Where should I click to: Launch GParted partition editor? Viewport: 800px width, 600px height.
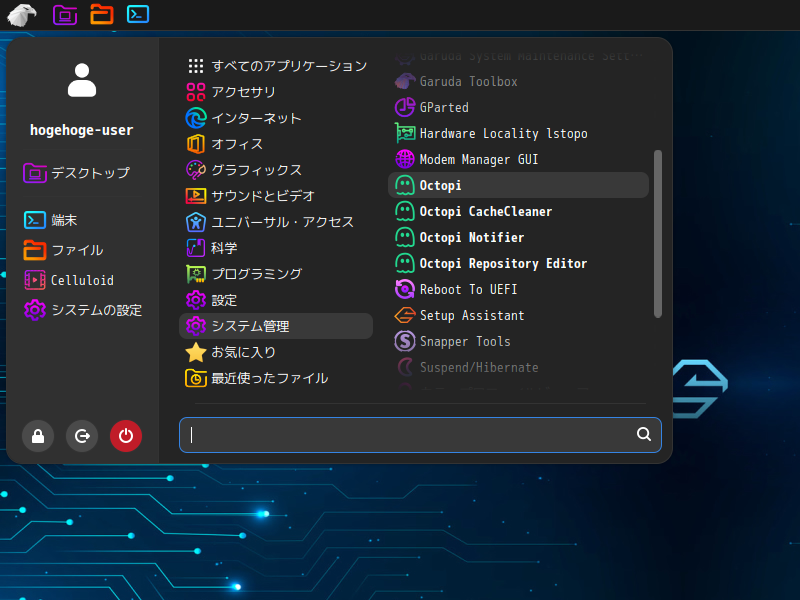[518, 108]
